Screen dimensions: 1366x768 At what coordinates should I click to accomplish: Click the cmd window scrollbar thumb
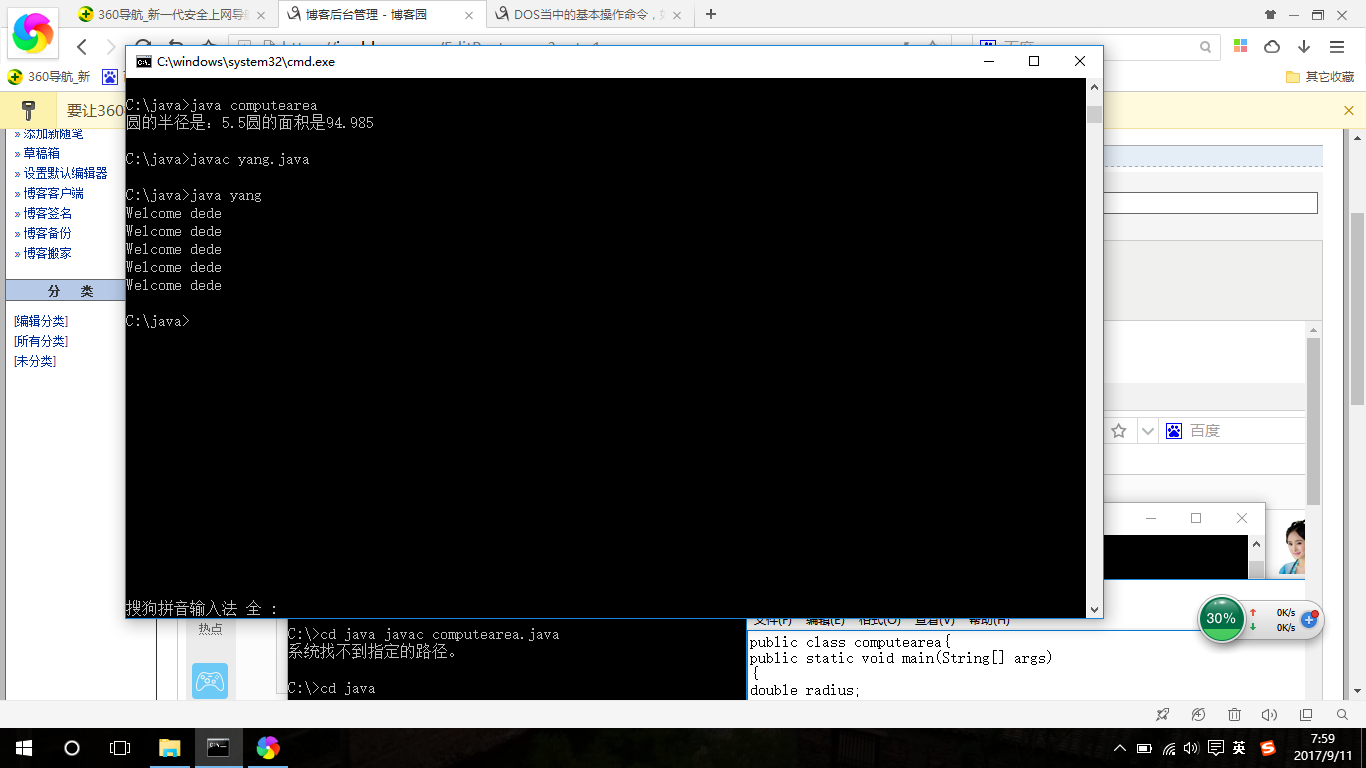pyautogui.click(x=1094, y=114)
